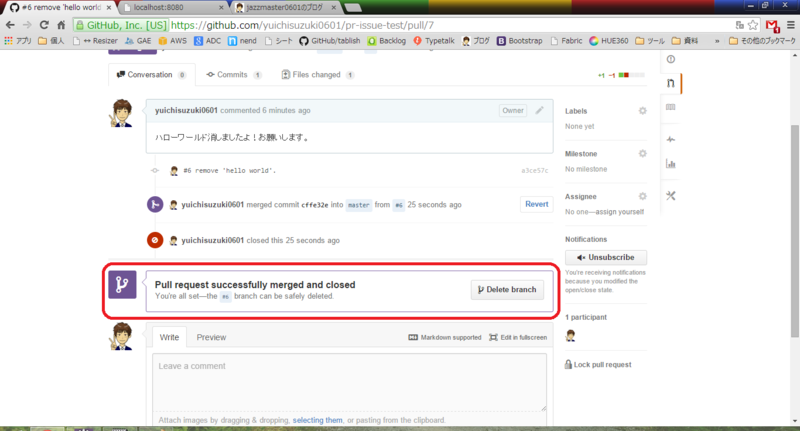Click the browser forward arrow

[27, 25]
